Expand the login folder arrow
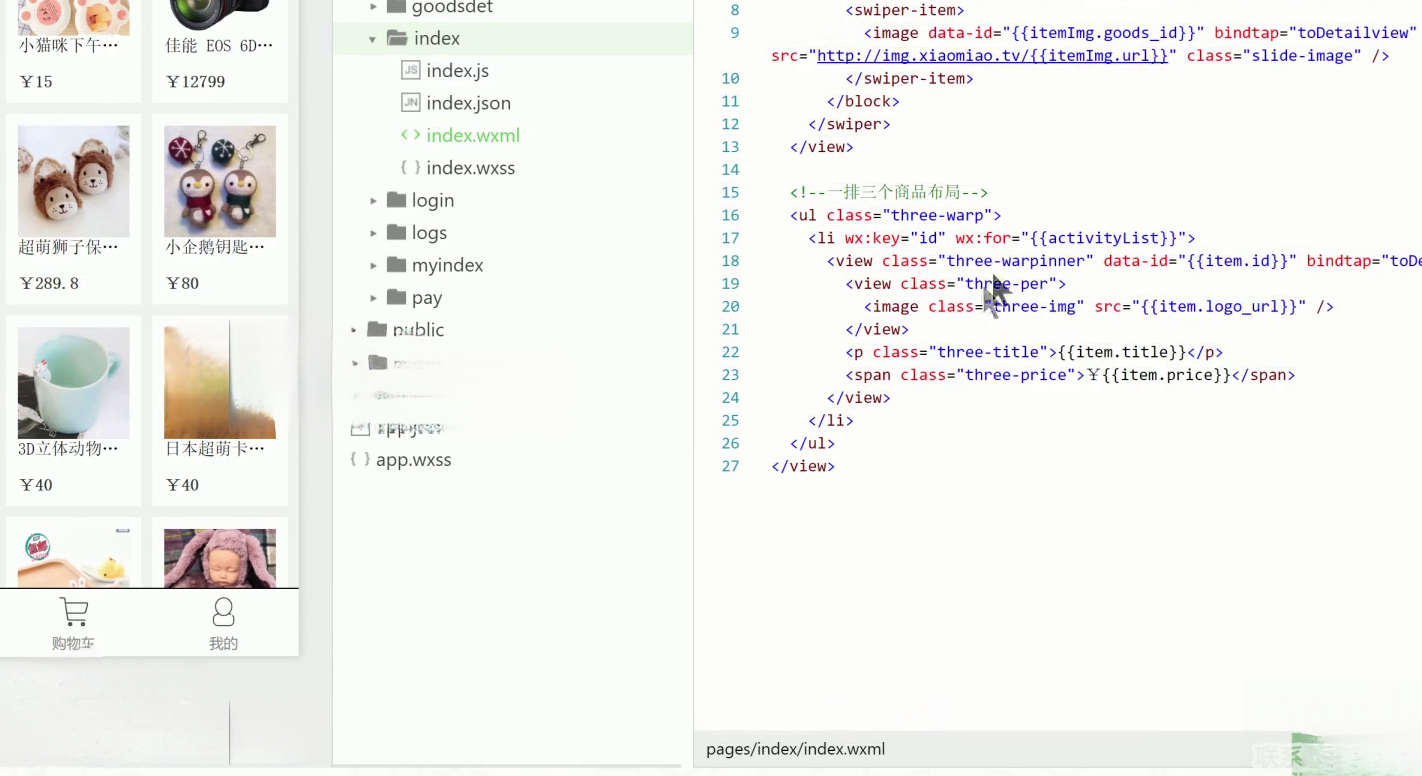This screenshot has height=776, width=1422. click(373, 201)
